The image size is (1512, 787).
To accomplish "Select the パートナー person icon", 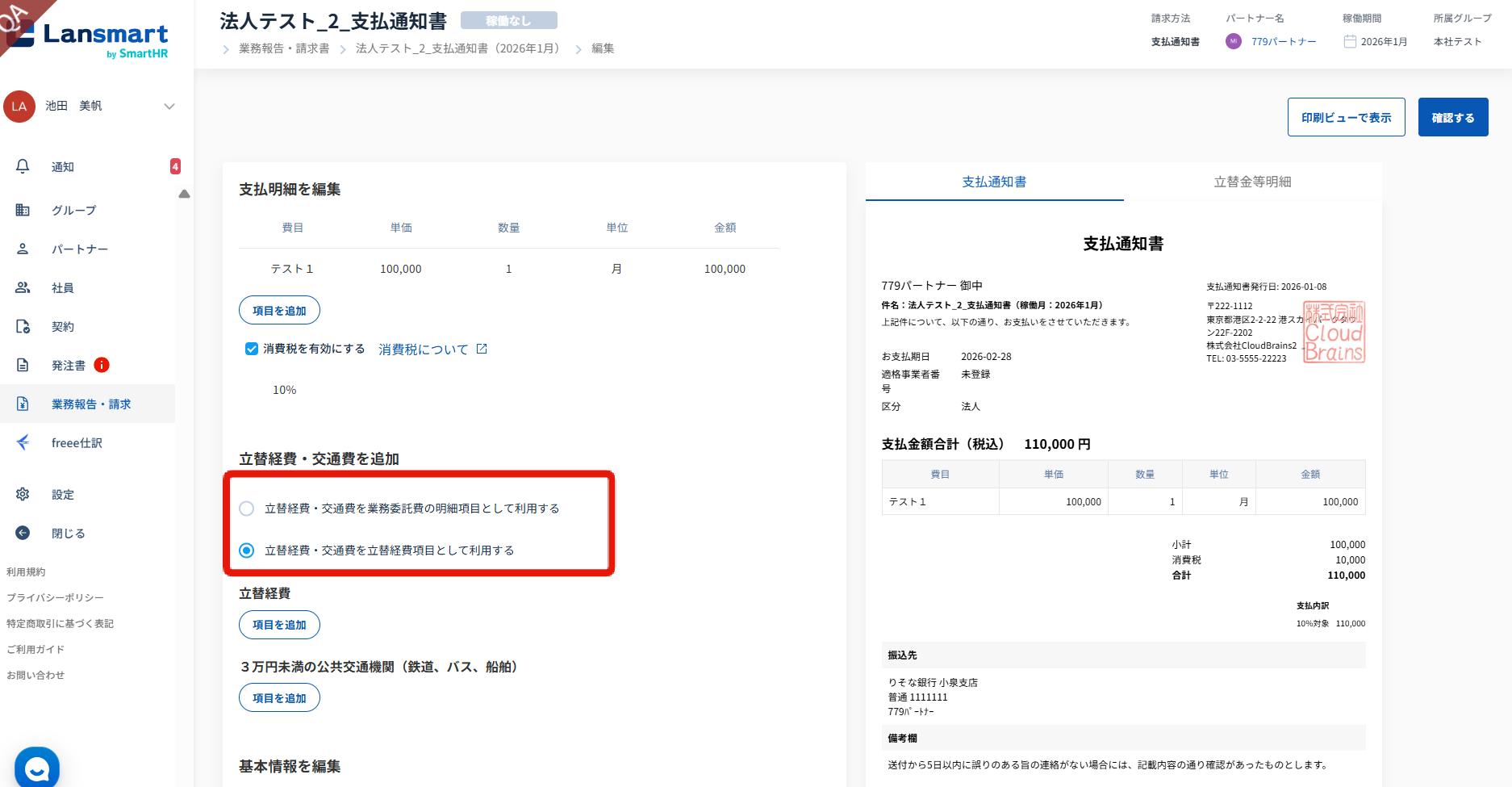I will point(23,249).
